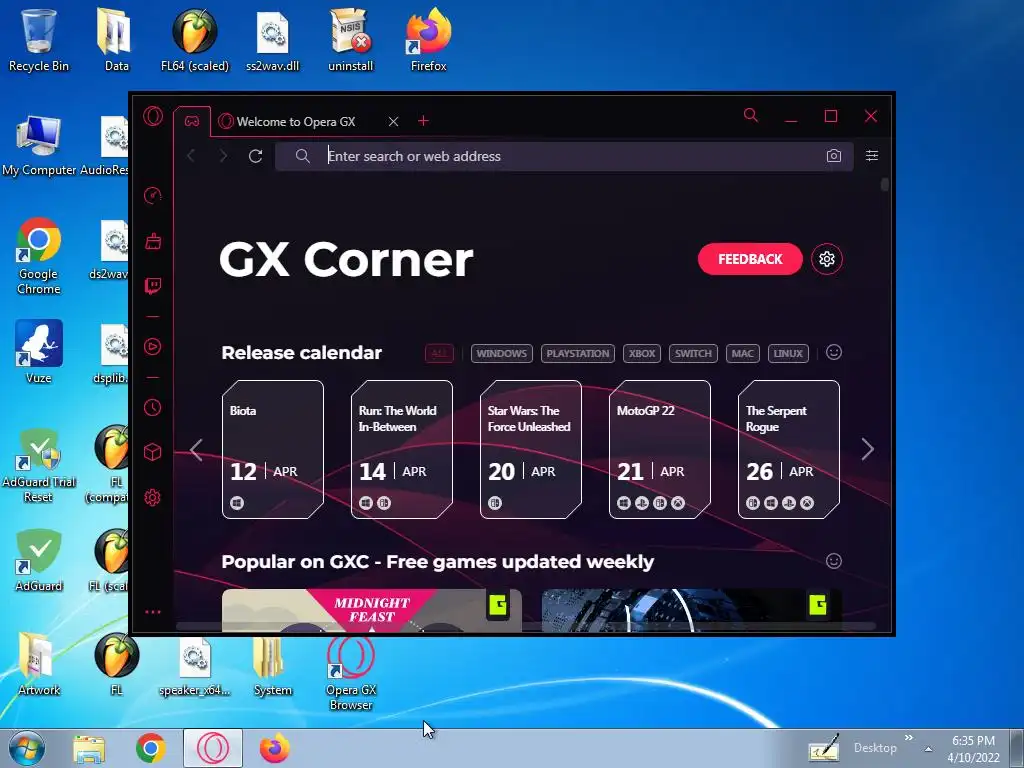Image resolution: width=1024 pixels, height=768 pixels.
Task: Open GX Corner settings gear button
Action: (x=827, y=259)
